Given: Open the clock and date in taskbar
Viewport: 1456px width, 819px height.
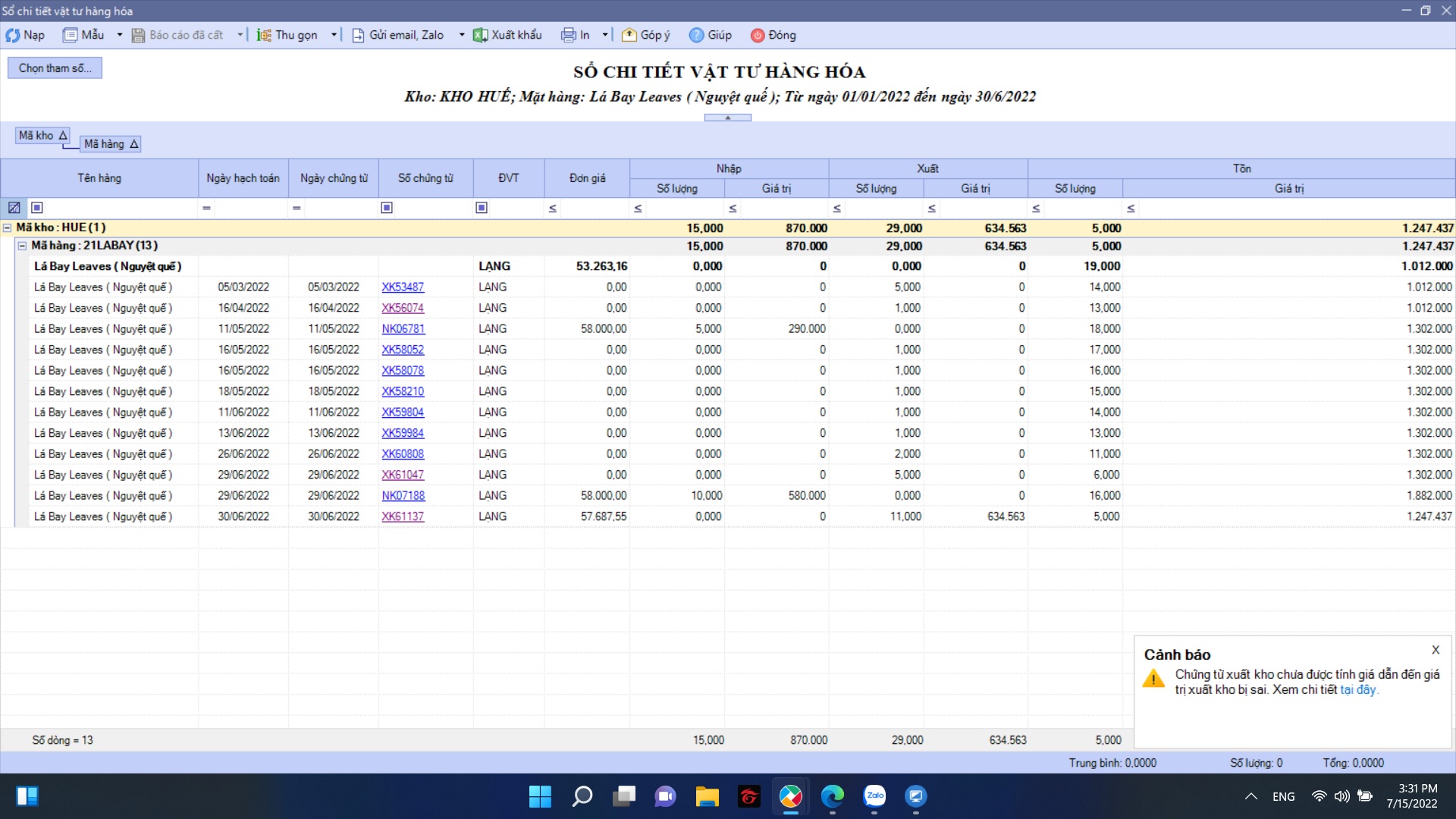Looking at the screenshot, I should pos(1413,796).
